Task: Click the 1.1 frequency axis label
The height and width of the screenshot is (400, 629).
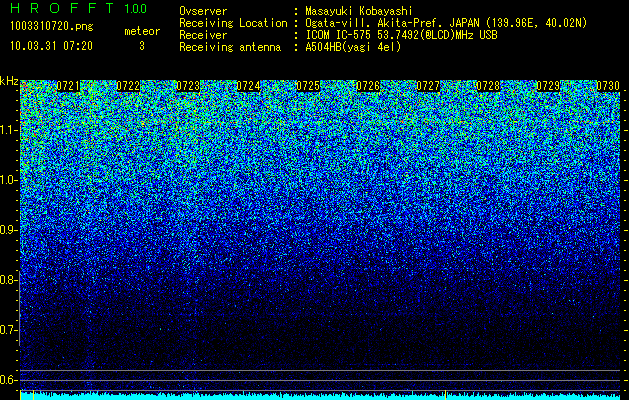Action: click(9, 130)
